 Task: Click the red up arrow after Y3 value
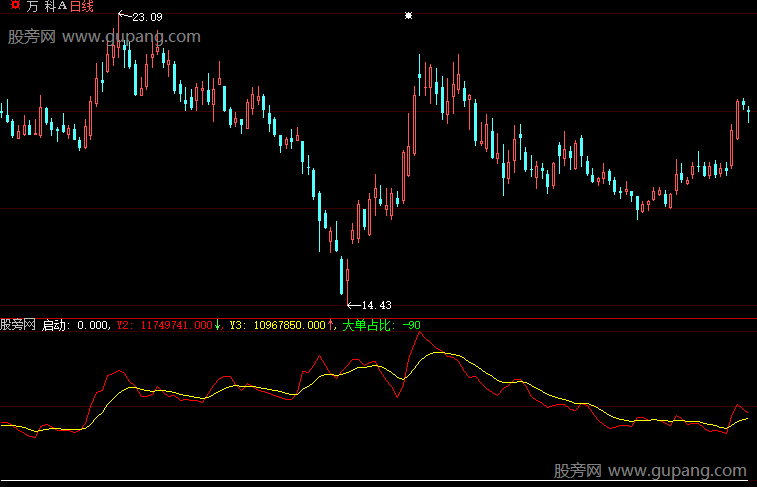pos(331,325)
